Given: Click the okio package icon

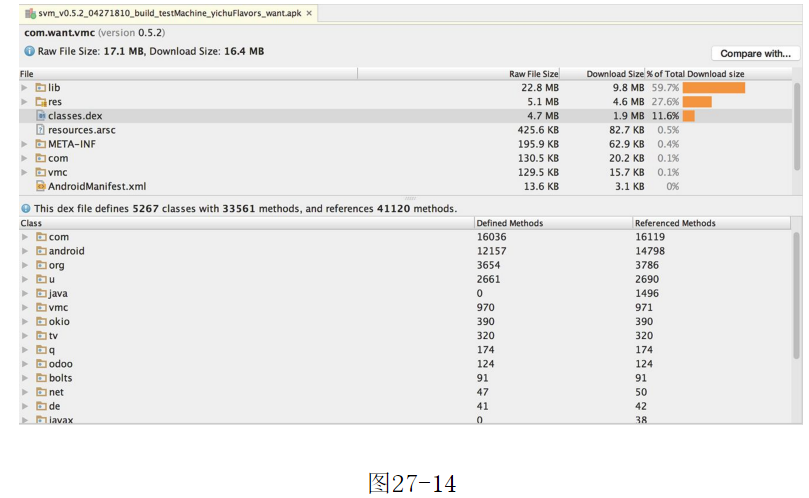Looking at the screenshot, I should [x=41, y=322].
